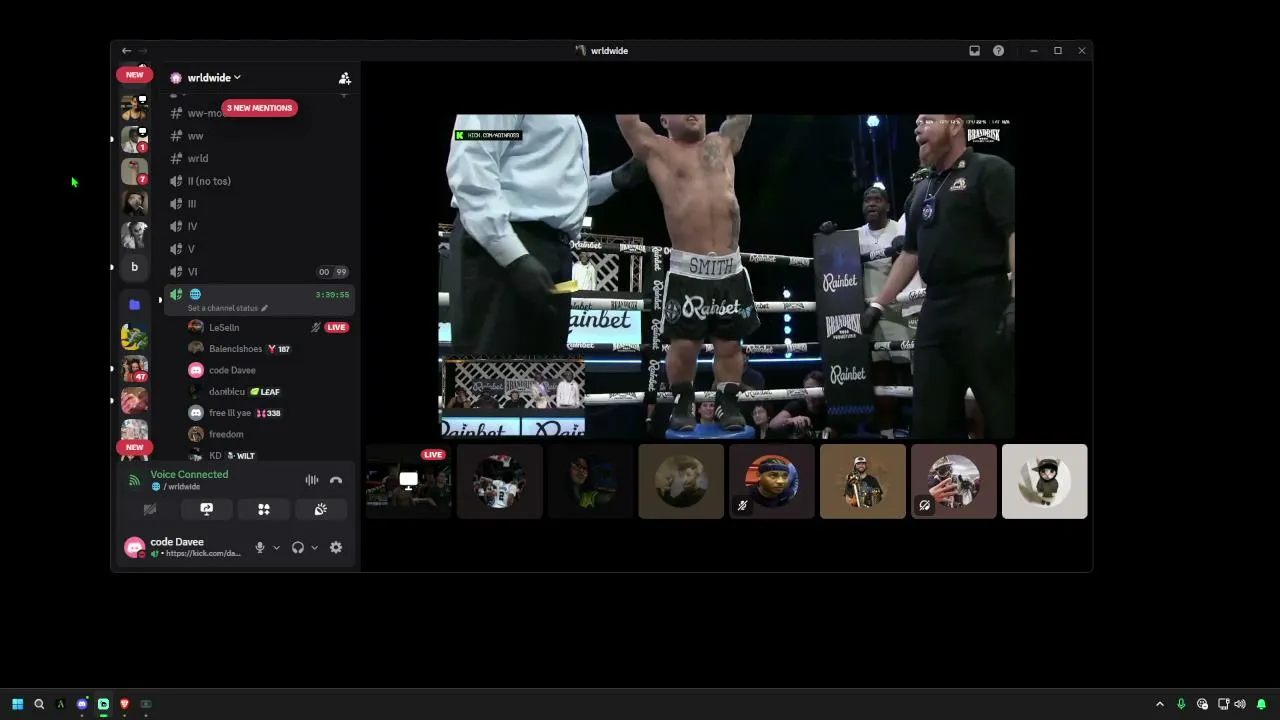Open the ww text channel

click(x=258, y=136)
